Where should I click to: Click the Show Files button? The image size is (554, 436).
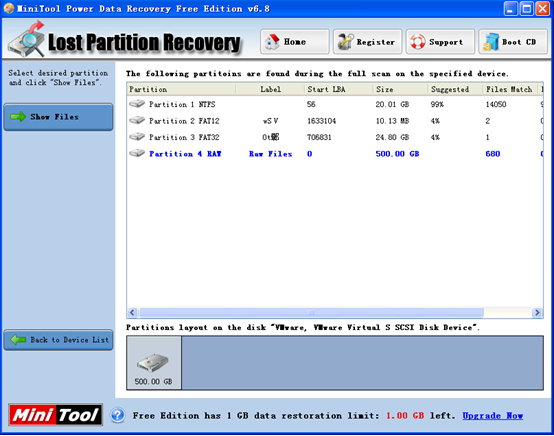(x=58, y=117)
